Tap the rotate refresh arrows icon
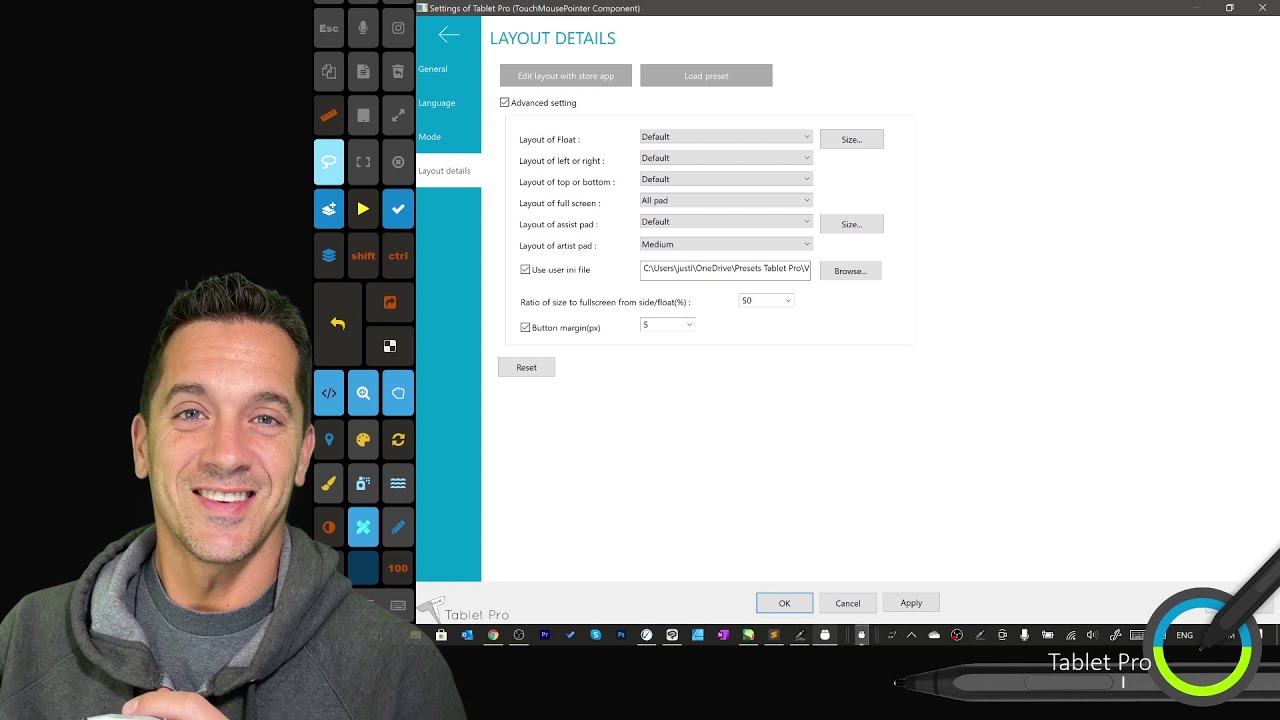 point(398,439)
